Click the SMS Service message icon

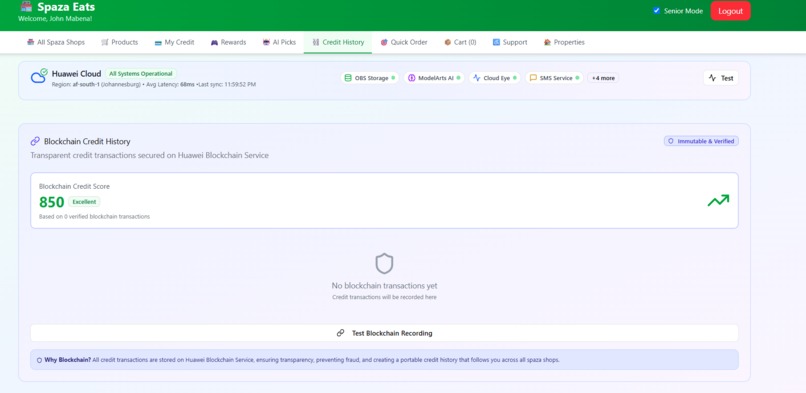tap(533, 78)
